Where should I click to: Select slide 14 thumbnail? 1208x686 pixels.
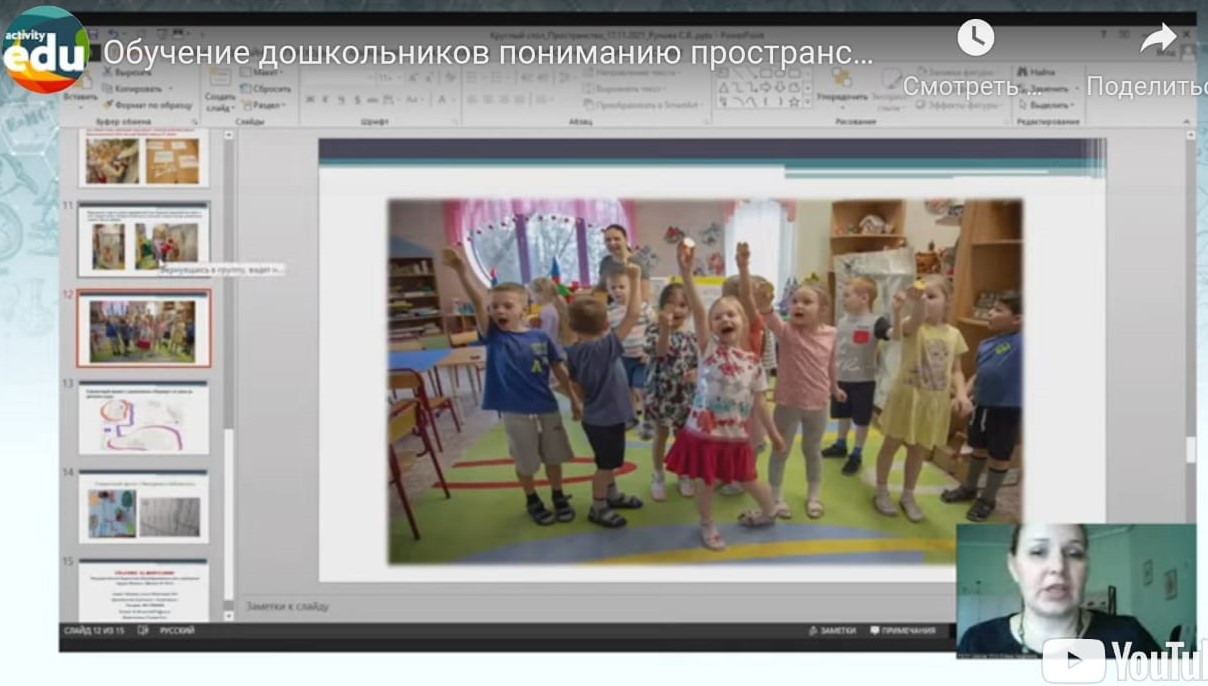coord(144,508)
